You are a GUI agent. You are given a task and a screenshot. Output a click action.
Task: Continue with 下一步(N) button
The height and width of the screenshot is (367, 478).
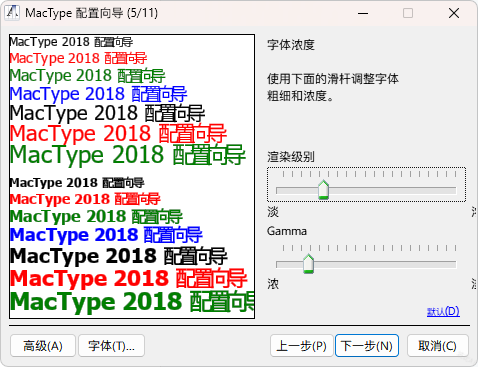click(x=367, y=346)
